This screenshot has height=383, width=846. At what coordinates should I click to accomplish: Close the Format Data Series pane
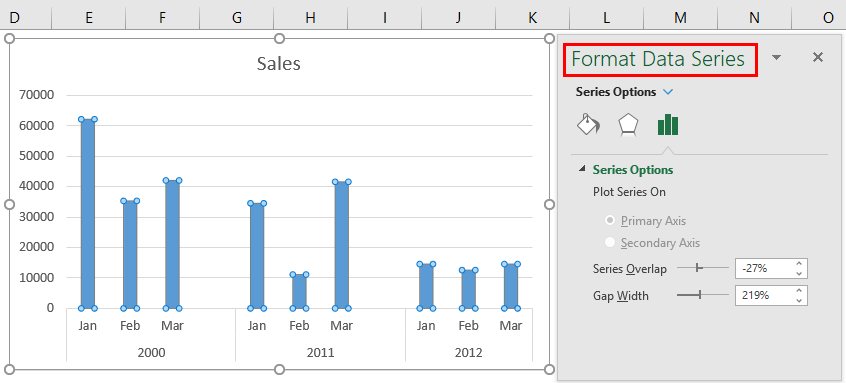point(818,57)
